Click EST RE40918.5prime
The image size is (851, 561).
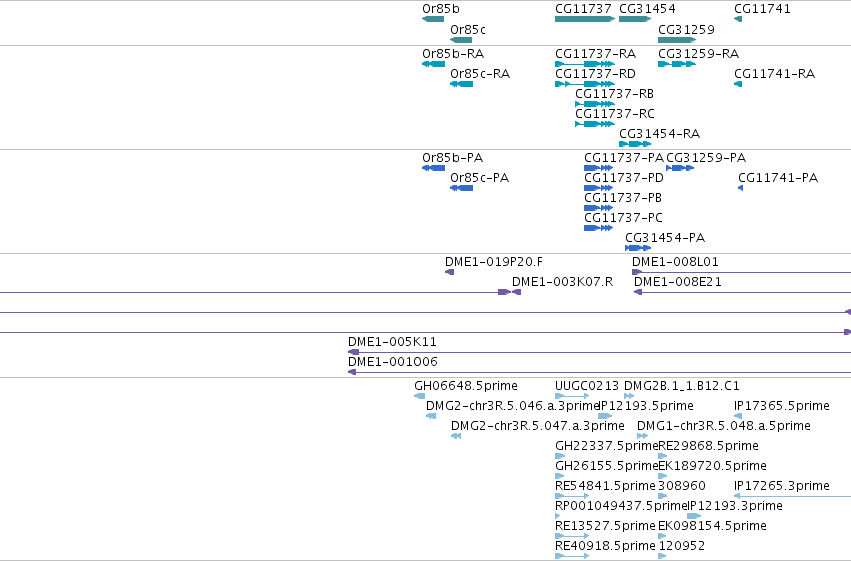572,556
